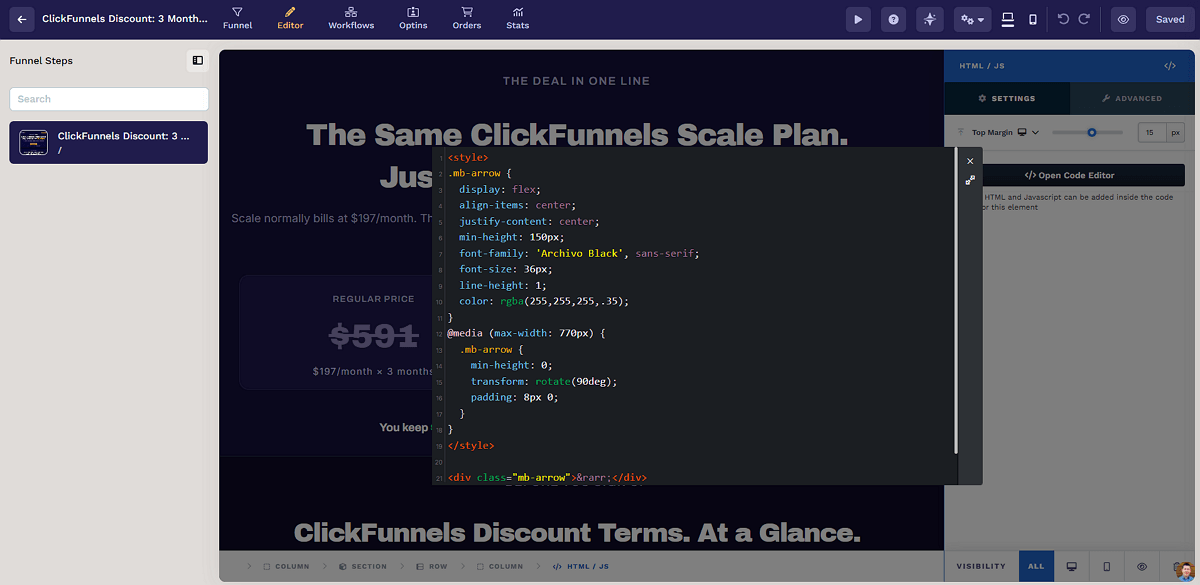Preview page with the top-bar eye icon
The width and height of the screenshot is (1200, 585).
click(x=1123, y=19)
